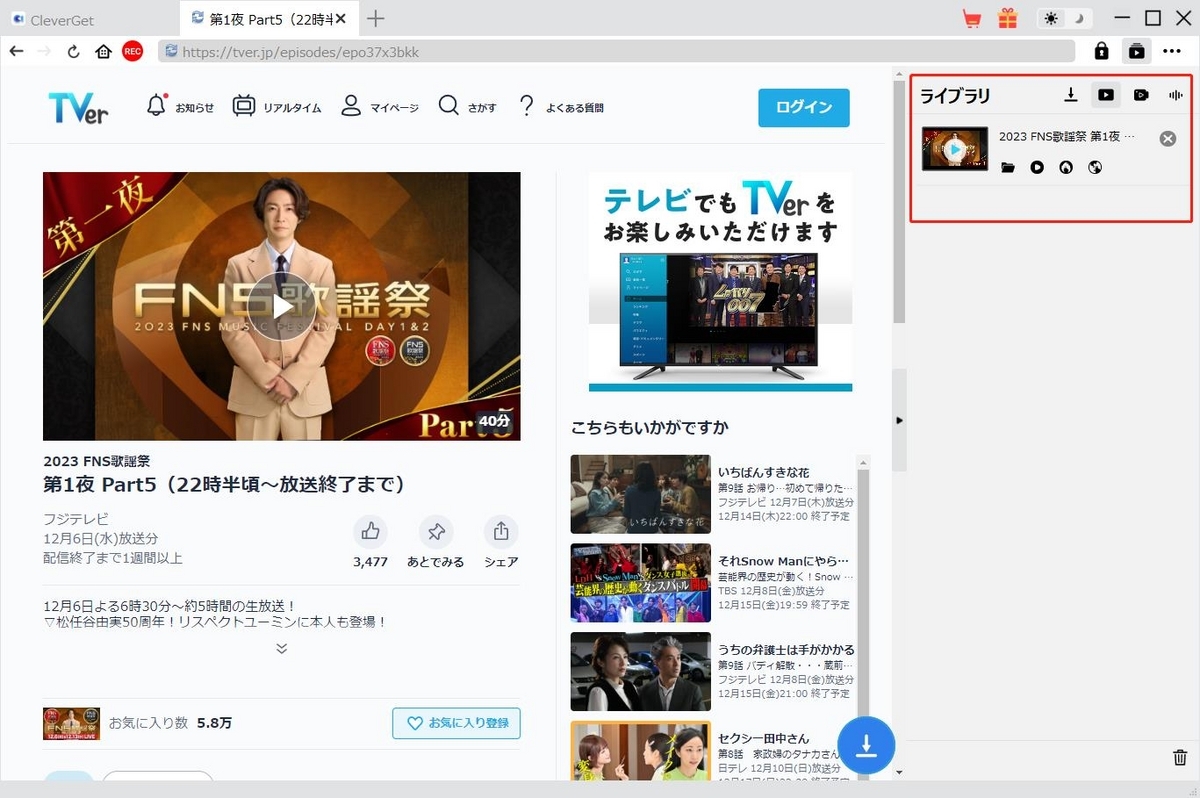Collapse library panel with side arrow

899,421
